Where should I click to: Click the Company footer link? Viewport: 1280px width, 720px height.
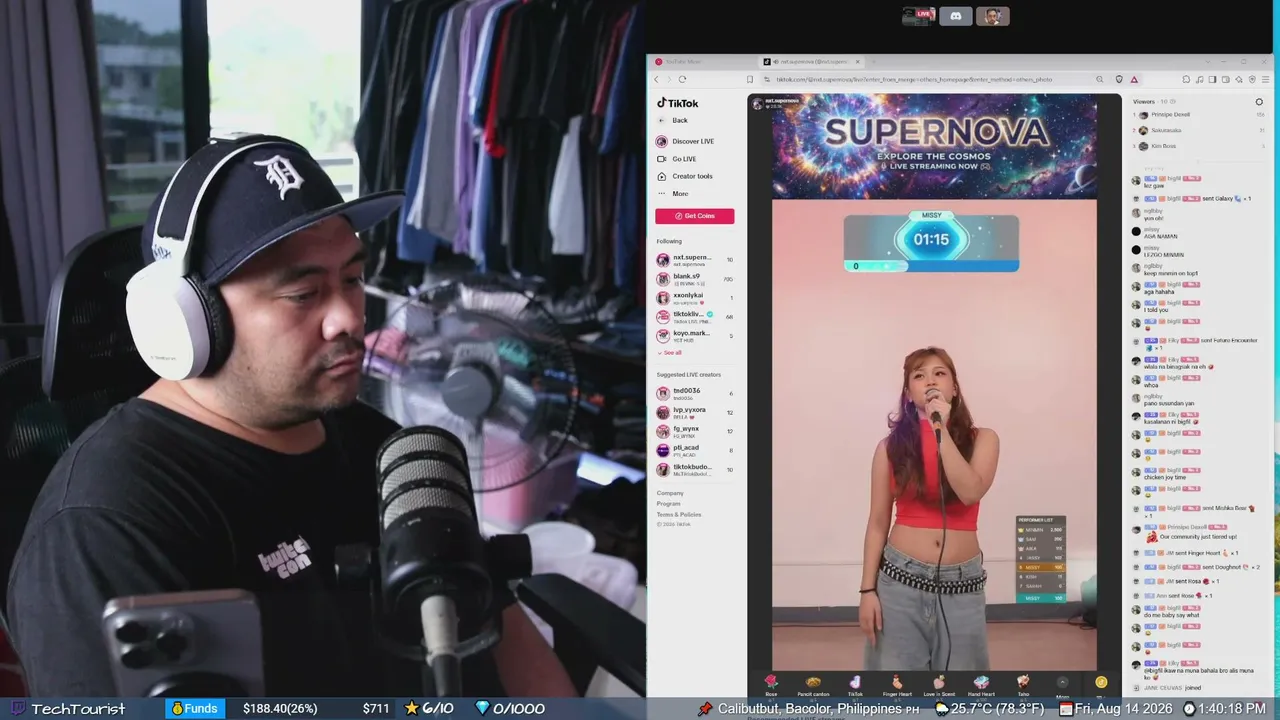[670, 493]
